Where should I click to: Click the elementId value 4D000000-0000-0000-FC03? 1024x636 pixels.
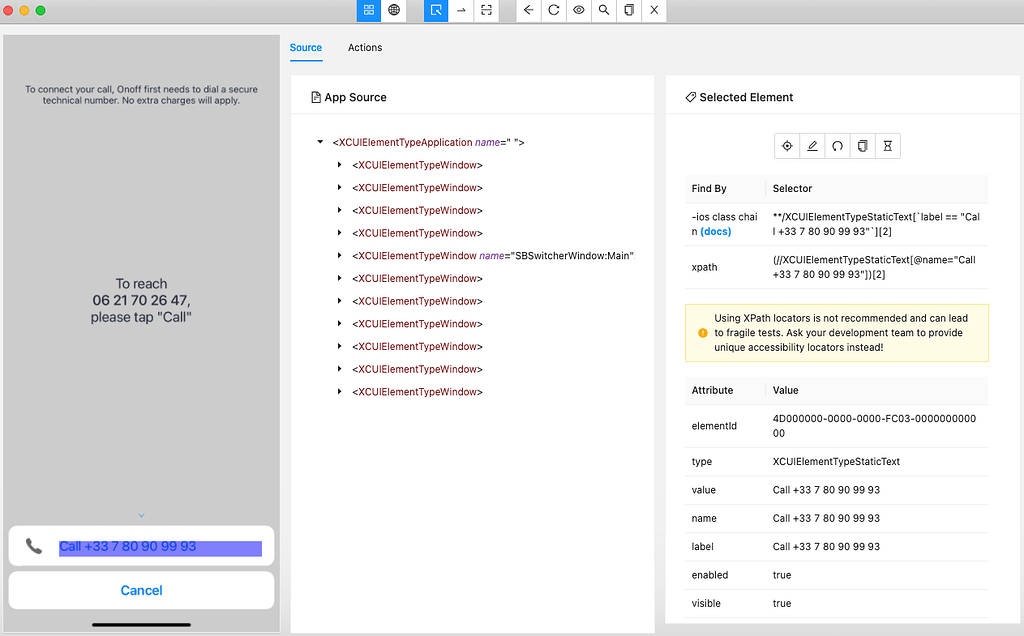[x=874, y=426]
